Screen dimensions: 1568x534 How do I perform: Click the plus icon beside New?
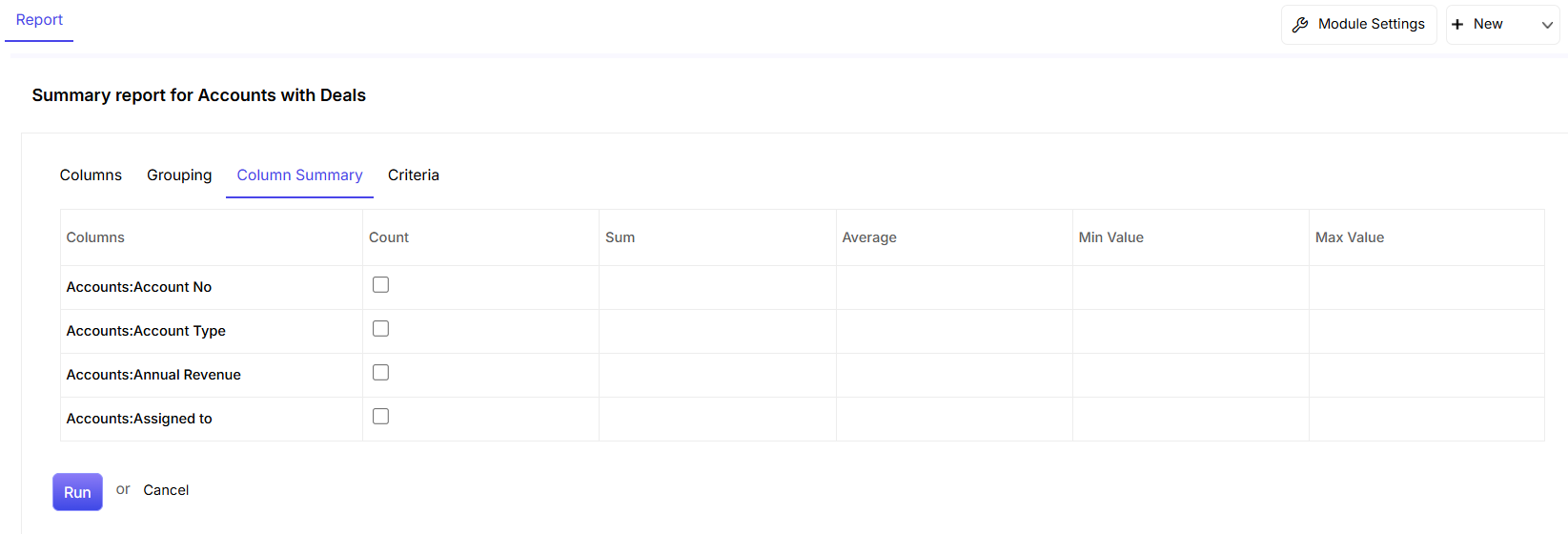(1457, 25)
